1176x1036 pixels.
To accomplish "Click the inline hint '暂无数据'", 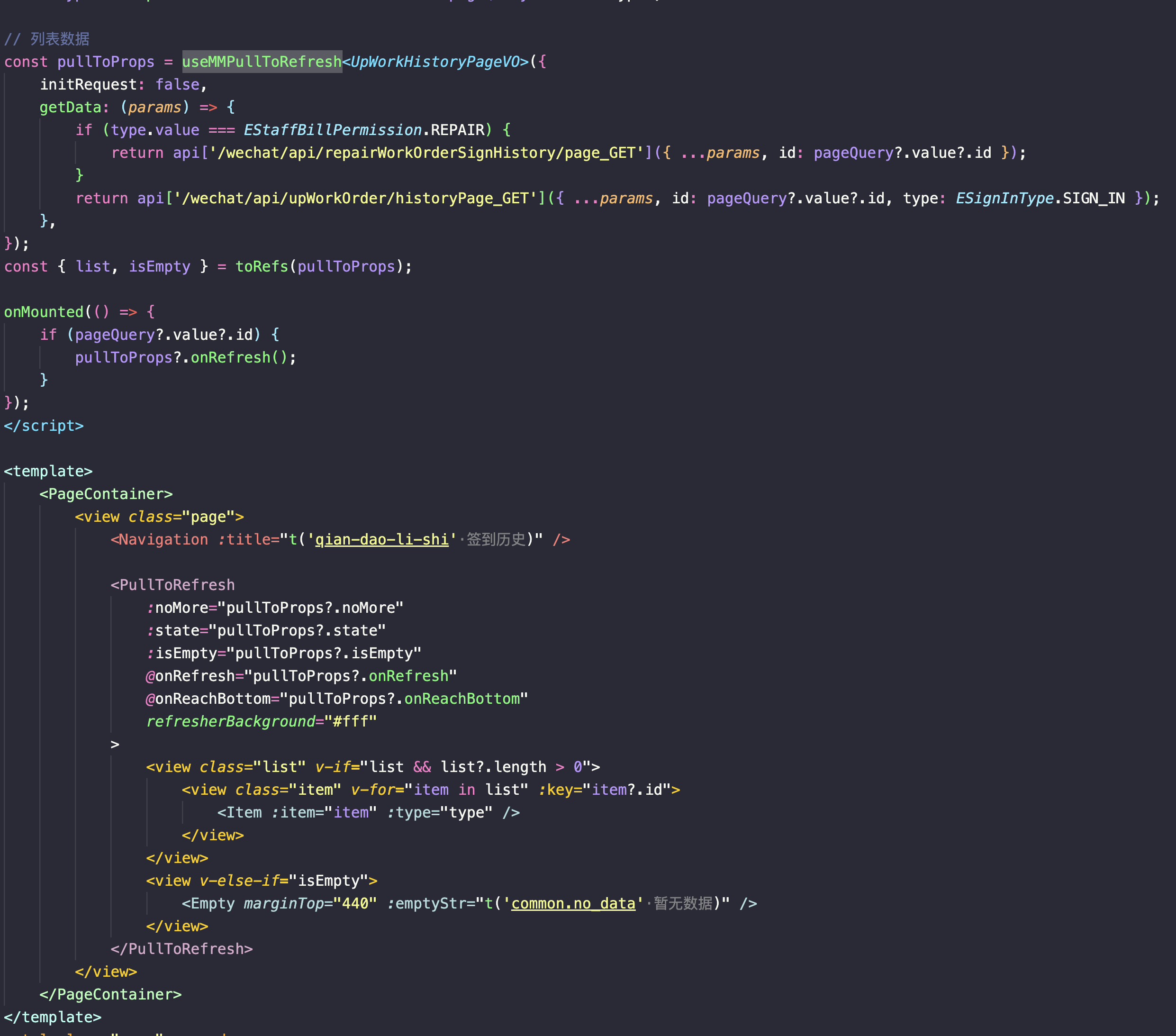I will pyautogui.click(x=684, y=904).
